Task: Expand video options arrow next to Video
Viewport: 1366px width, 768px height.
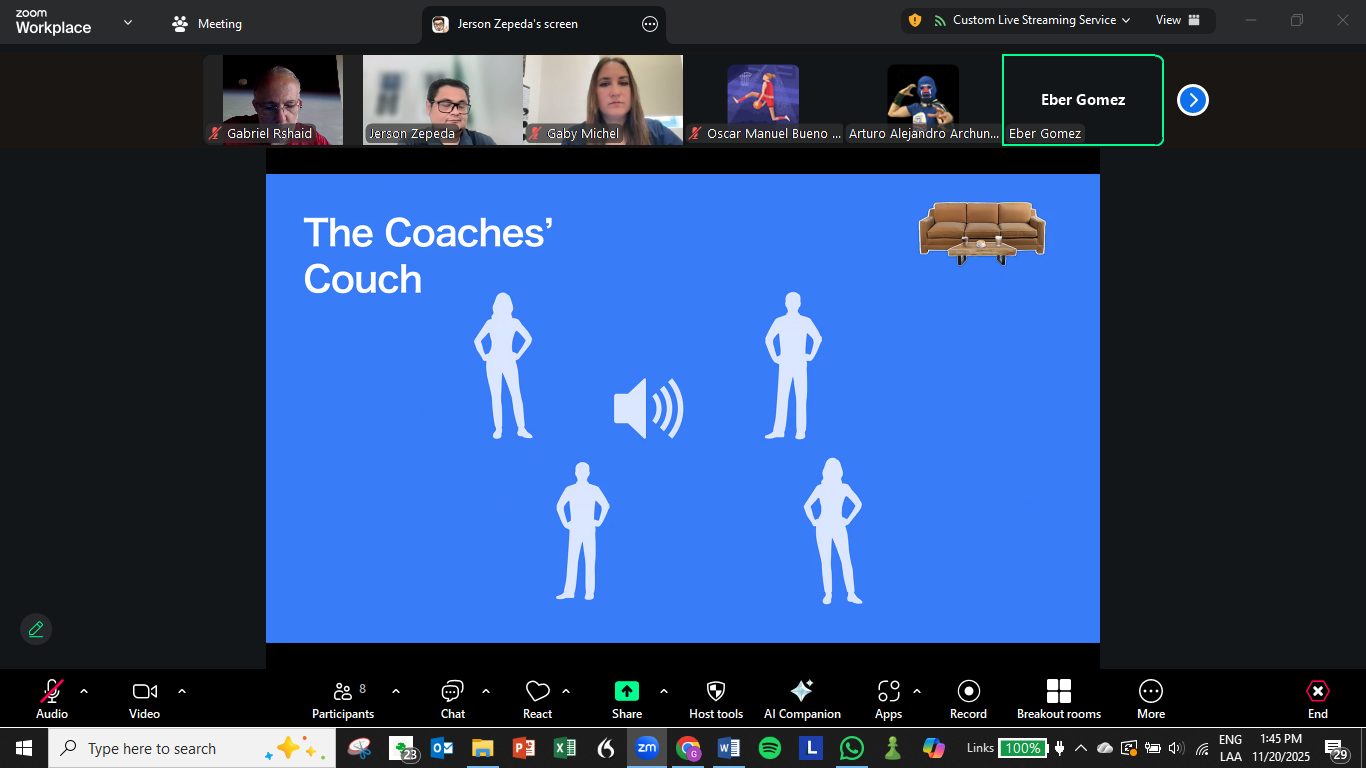Action: tap(182, 691)
